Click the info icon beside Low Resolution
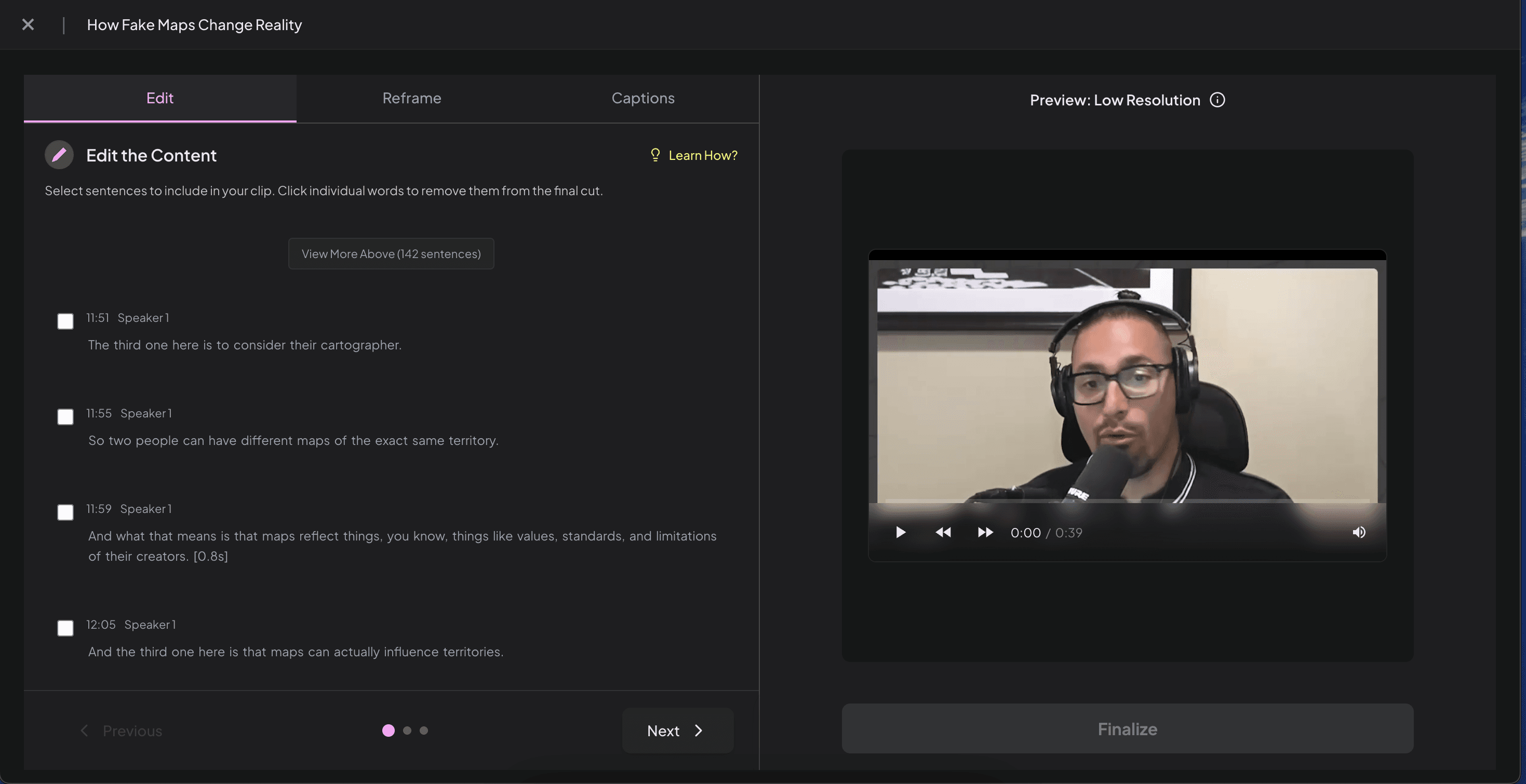This screenshot has height=784, width=1526. tap(1217, 100)
